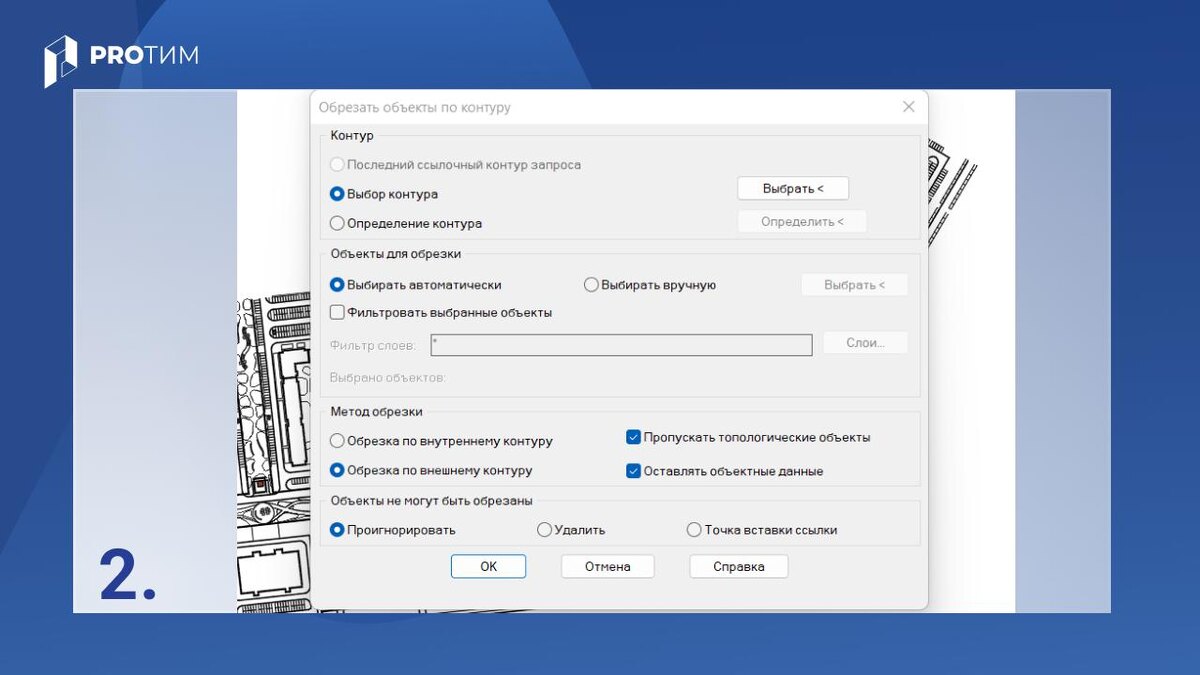Select 'Обрезка по внешнему контуру' option
The width and height of the screenshot is (1200, 675).
(337, 470)
